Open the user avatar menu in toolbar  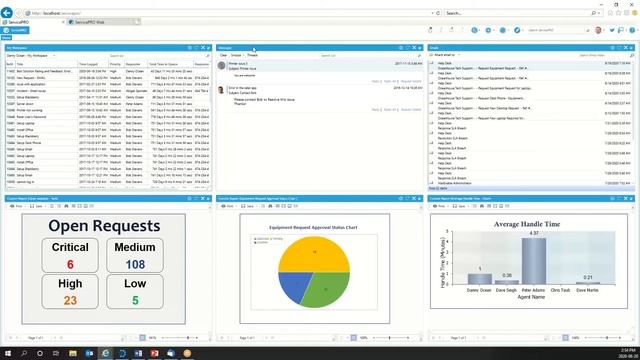click(598, 30)
